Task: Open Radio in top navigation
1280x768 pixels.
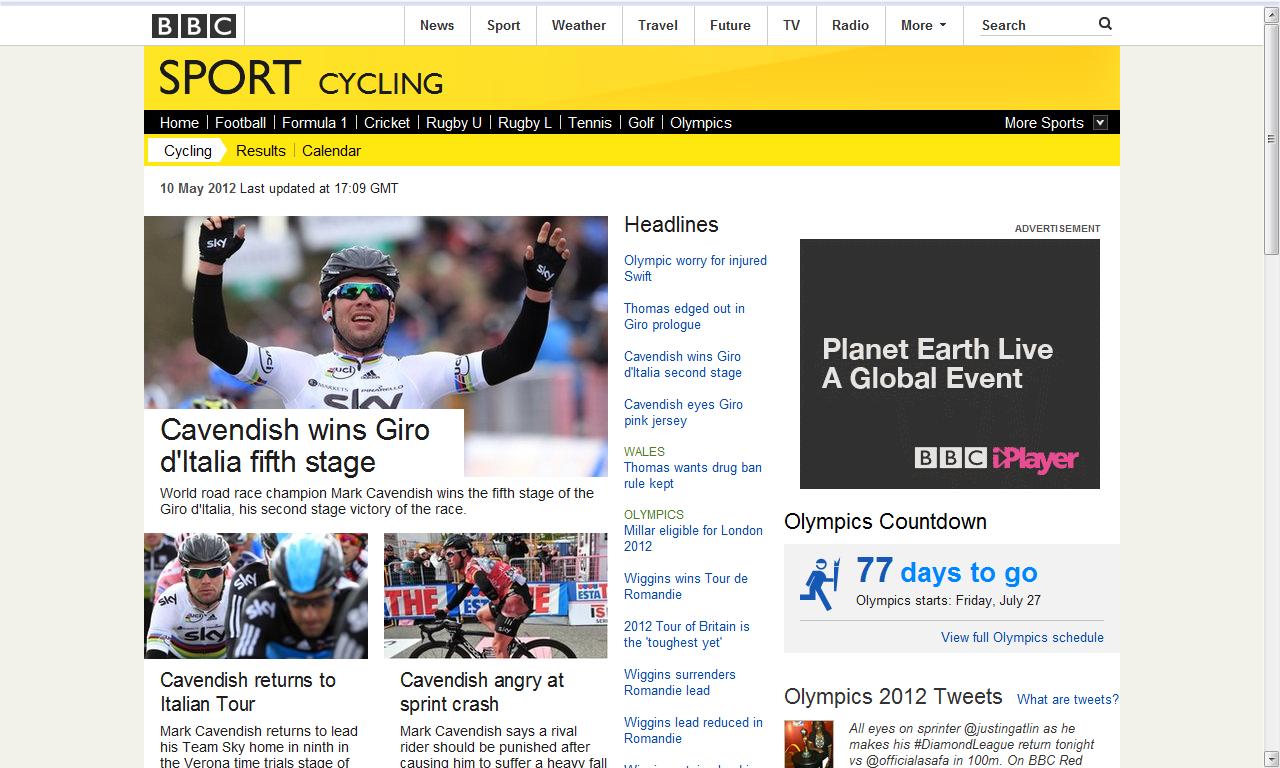Action: pos(851,26)
